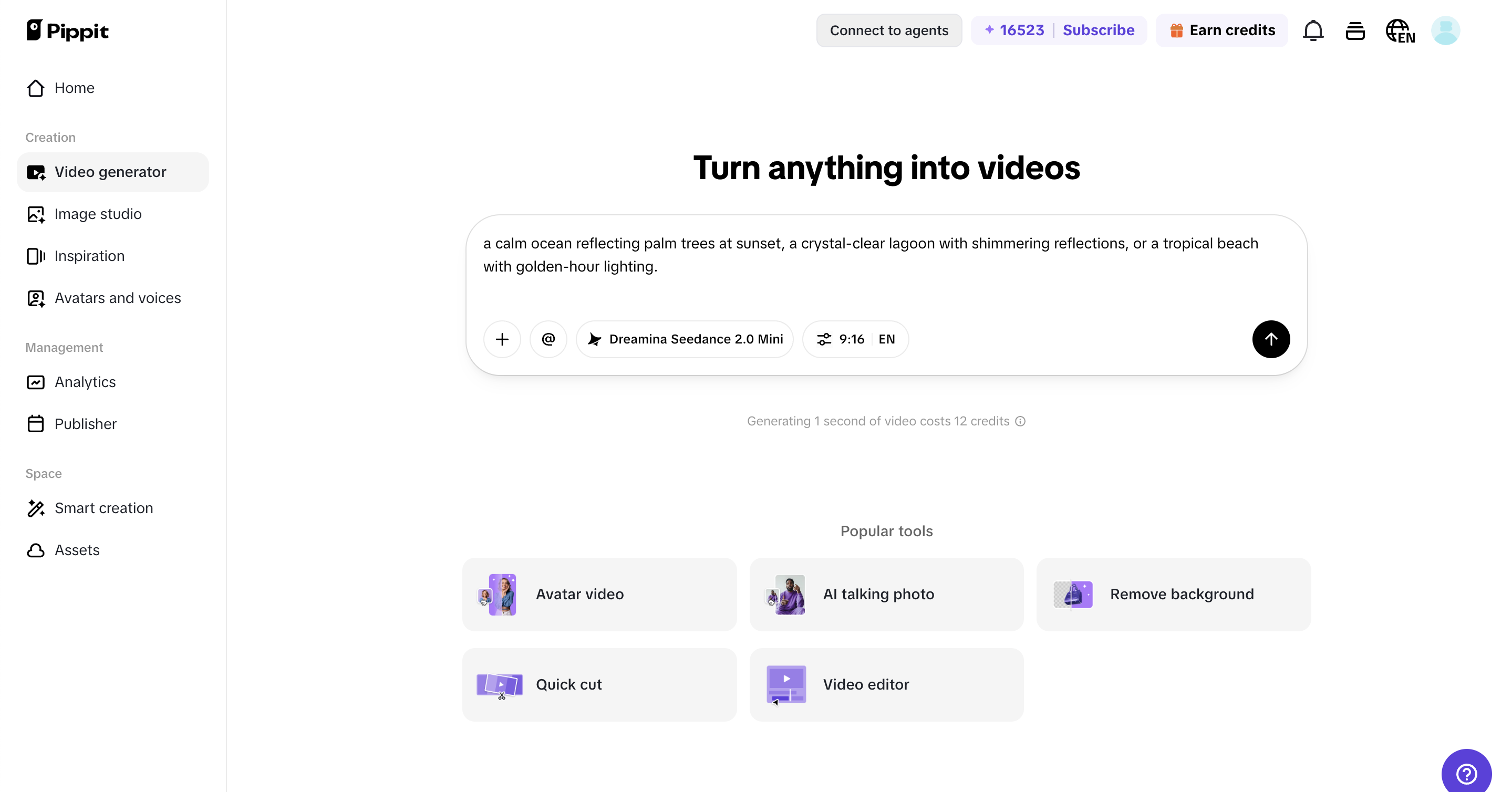Open Inspiration label in sidebar
The width and height of the screenshot is (1512, 792).
(89, 256)
